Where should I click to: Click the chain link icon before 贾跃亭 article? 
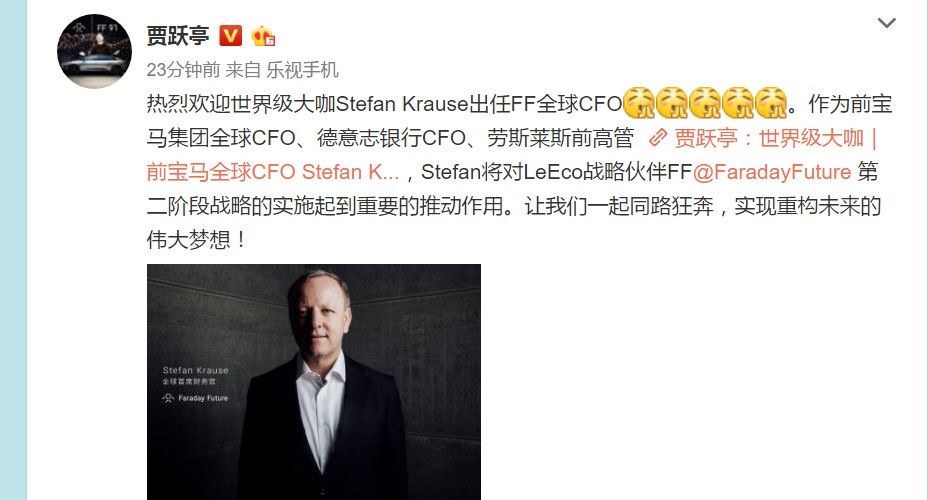[658, 138]
